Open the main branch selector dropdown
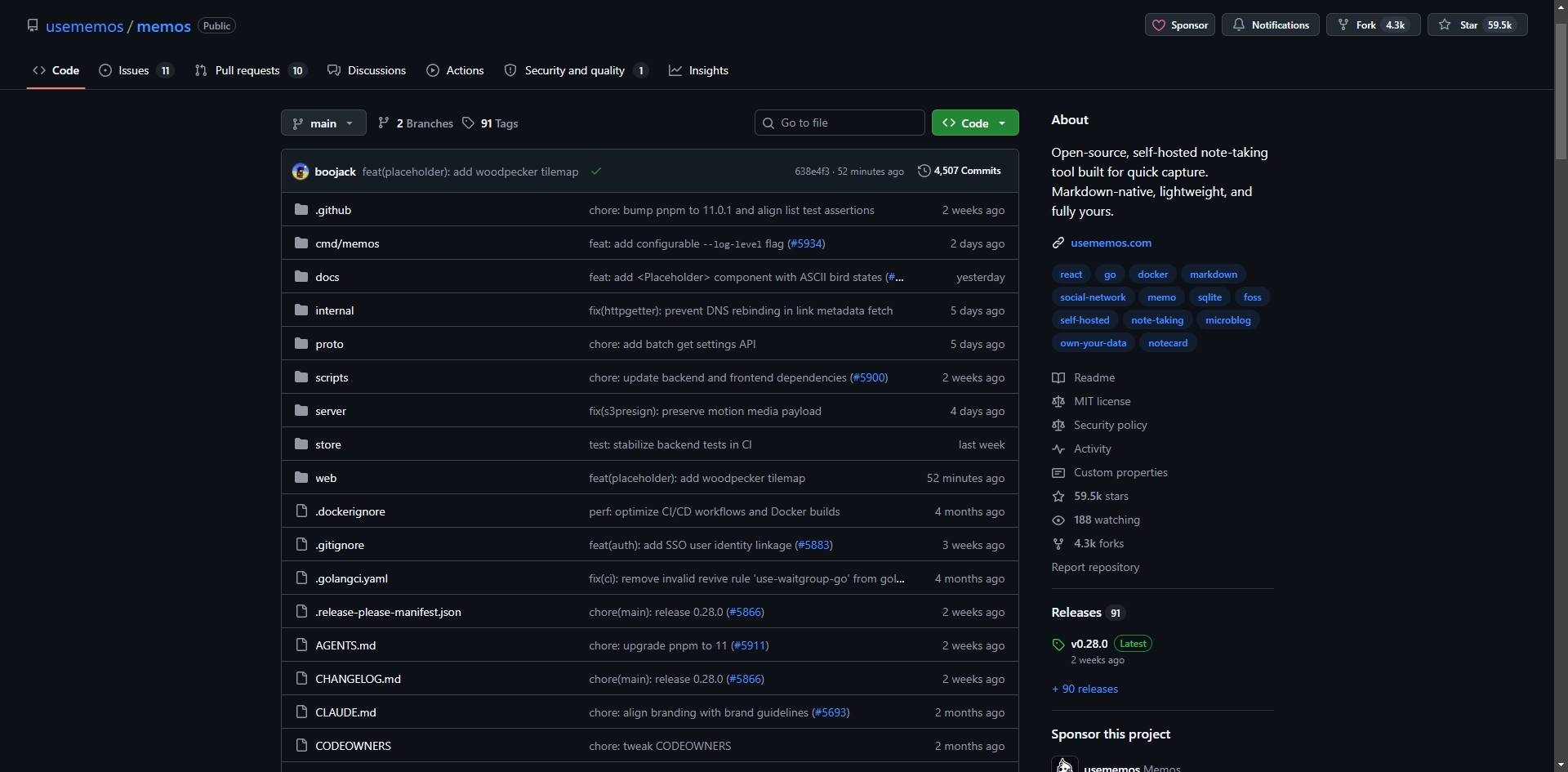Screen dimensions: 1568x772 [x=323, y=123]
